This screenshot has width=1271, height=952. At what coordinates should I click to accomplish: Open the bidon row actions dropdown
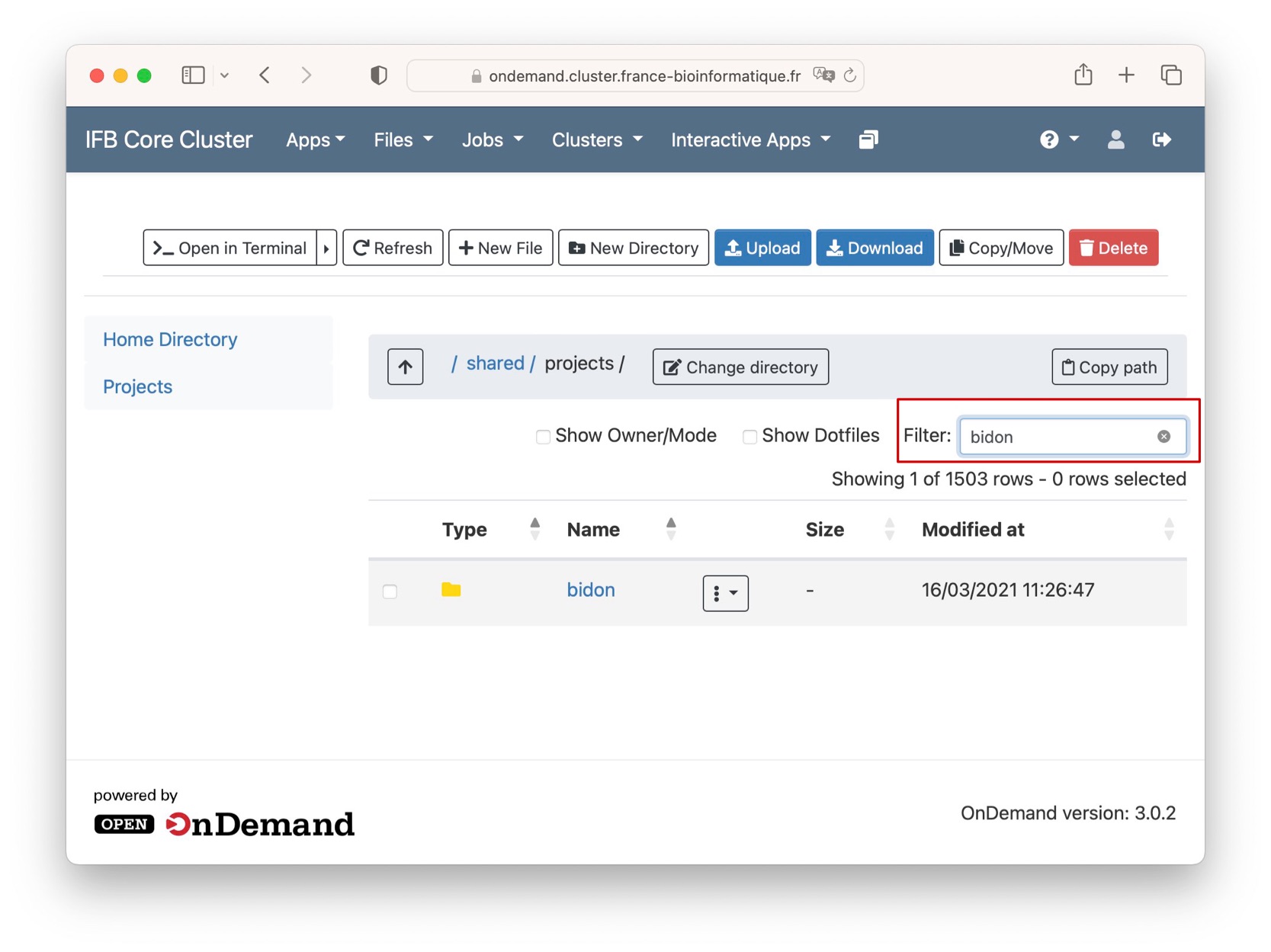click(725, 592)
